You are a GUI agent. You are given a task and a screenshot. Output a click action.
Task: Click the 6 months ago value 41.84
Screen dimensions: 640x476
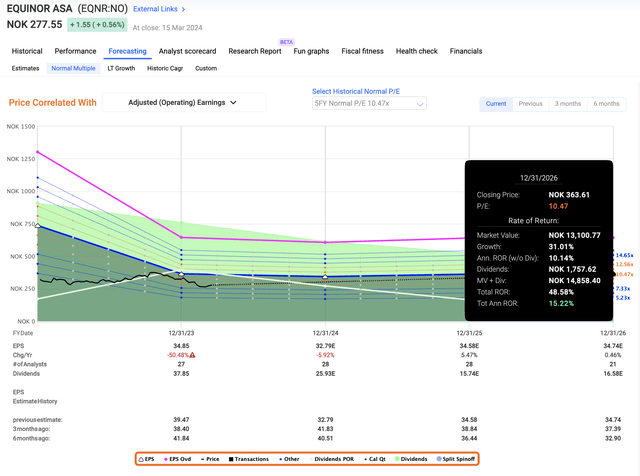[181, 438]
